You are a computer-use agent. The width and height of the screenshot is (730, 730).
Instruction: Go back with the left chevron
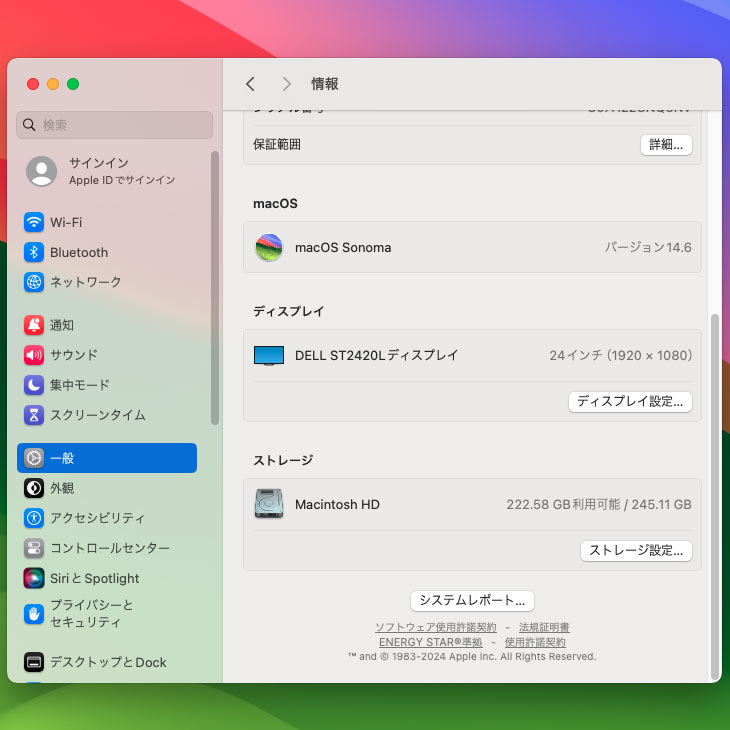pyautogui.click(x=250, y=84)
